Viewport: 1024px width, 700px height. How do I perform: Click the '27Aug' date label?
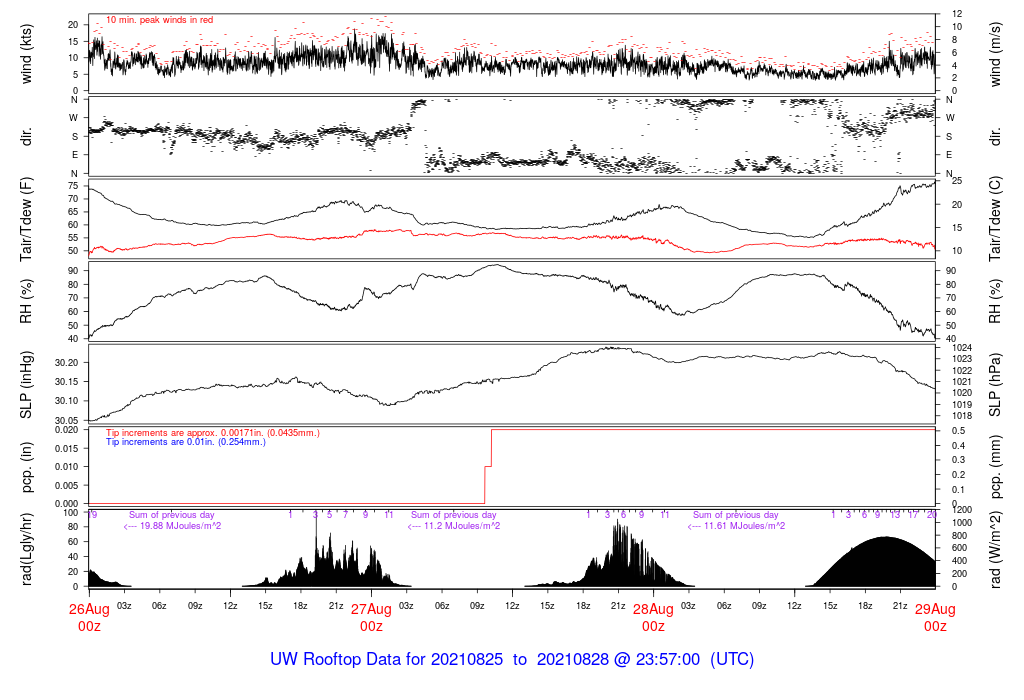(x=371, y=609)
